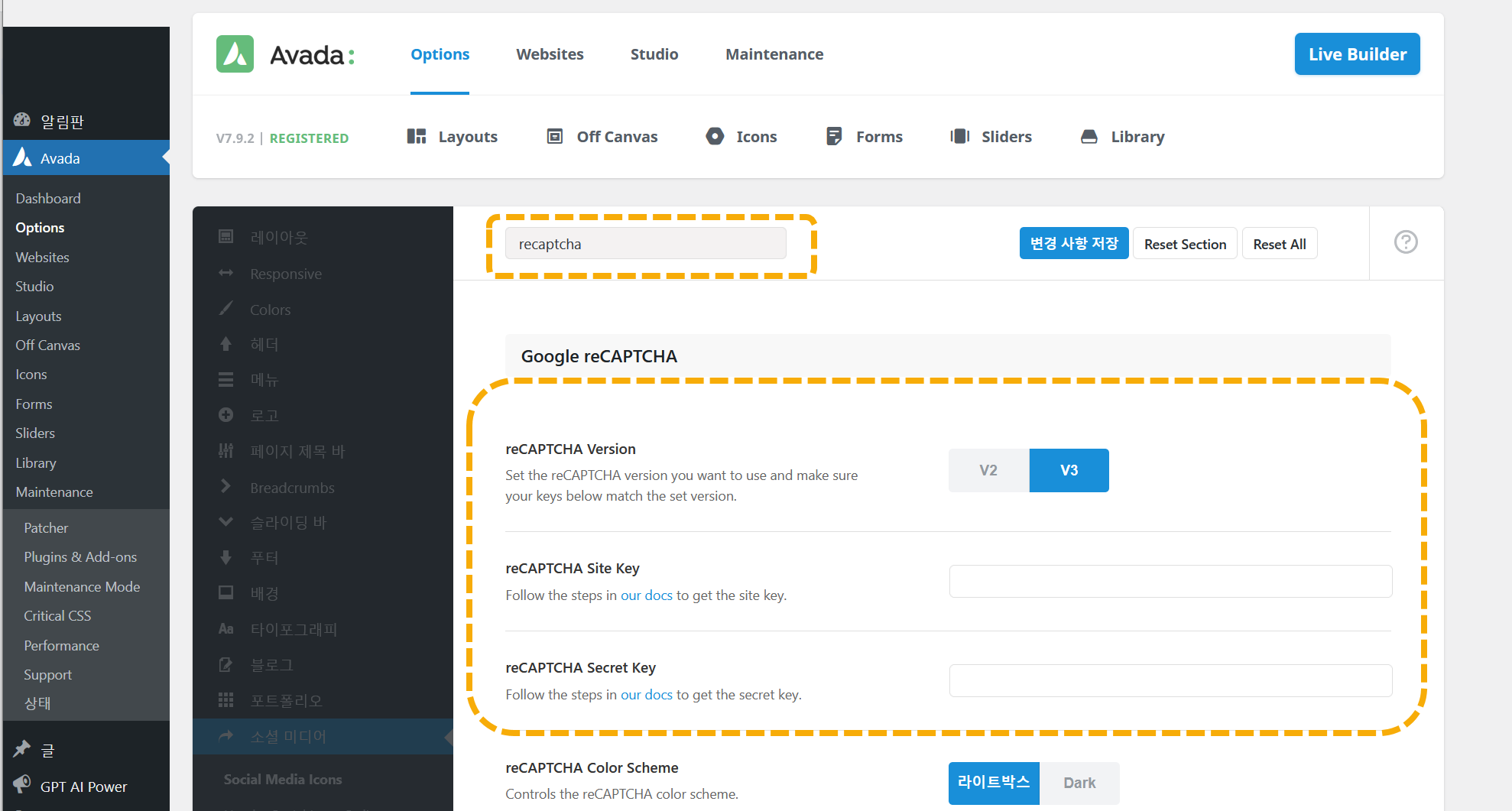Click the reCAPTCHA Site Key field

[x=1170, y=581]
